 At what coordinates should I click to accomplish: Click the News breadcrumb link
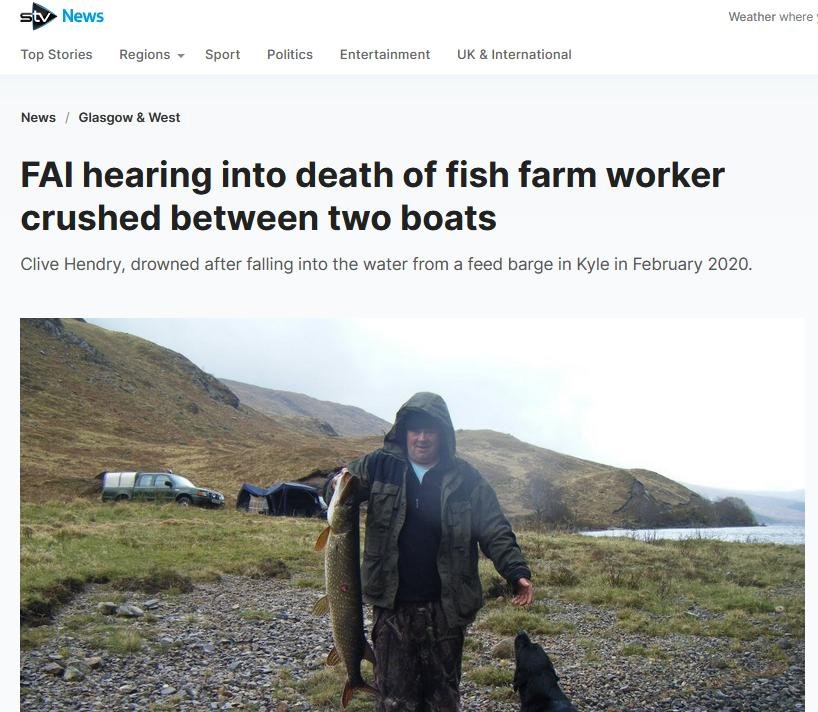pyautogui.click(x=38, y=117)
